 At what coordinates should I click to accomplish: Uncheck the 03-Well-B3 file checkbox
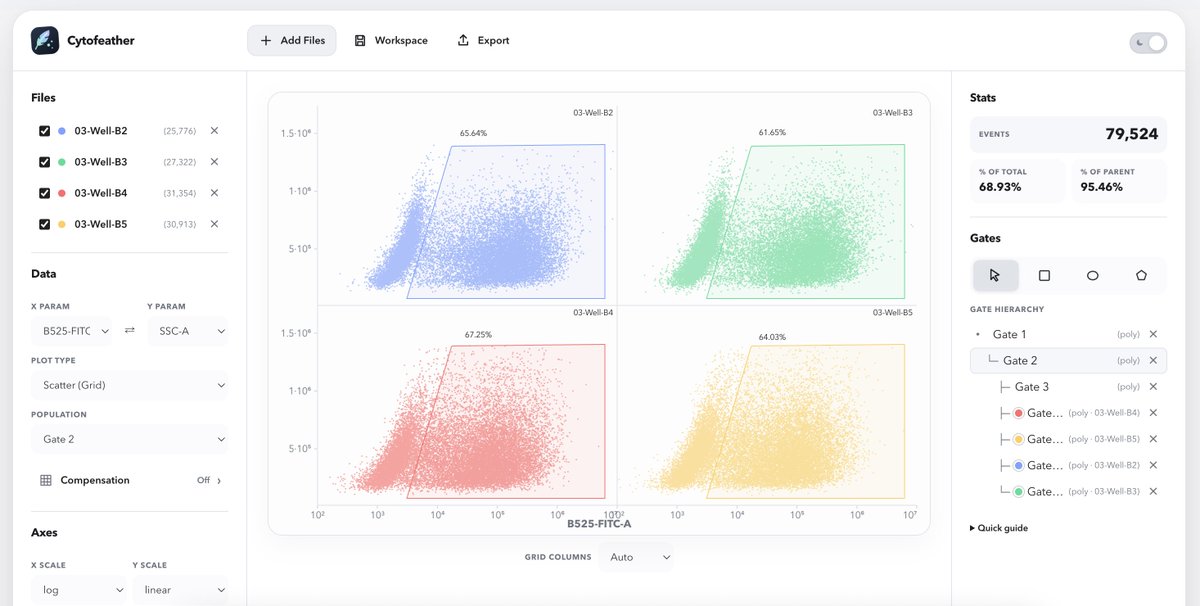pos(44,162)
